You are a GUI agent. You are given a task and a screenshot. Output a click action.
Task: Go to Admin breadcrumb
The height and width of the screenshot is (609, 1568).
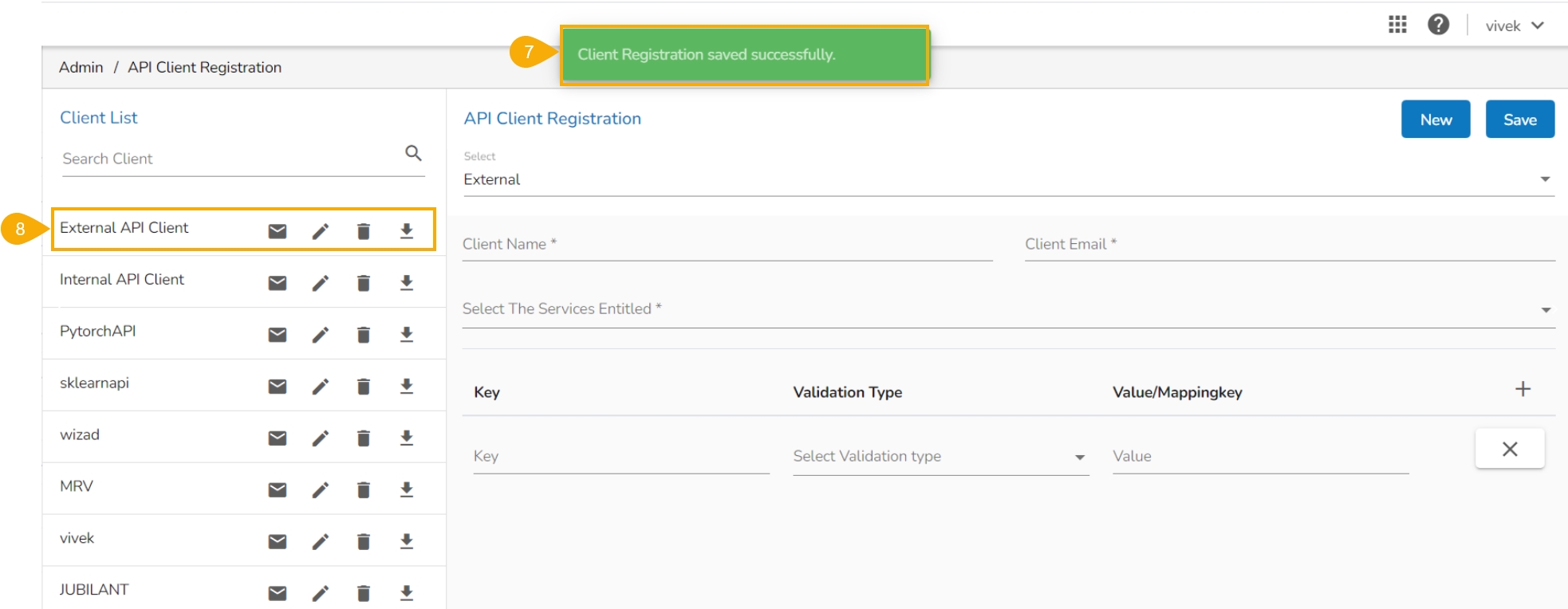pos(81,68)
